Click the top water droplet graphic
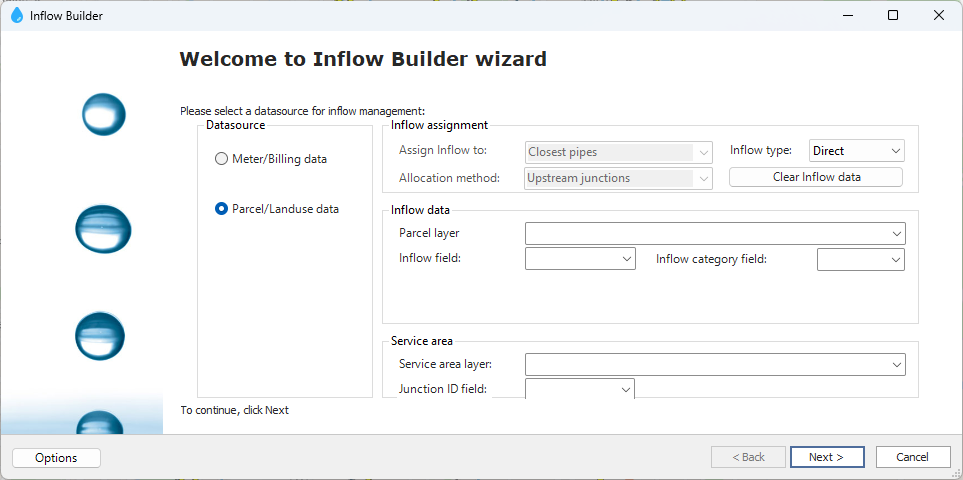Screen dimensions: 963x480 point(103,114)
